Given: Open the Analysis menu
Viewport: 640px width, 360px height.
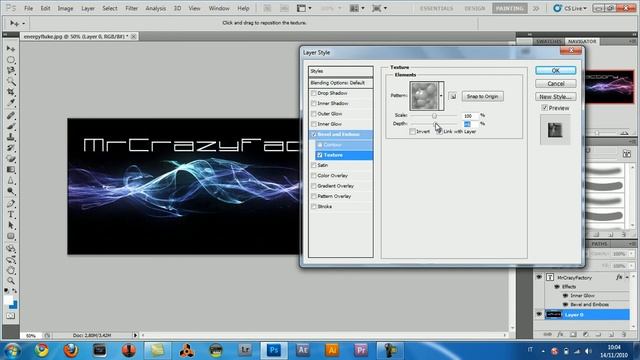Looking at the screenshot, I should coord(156,8).
